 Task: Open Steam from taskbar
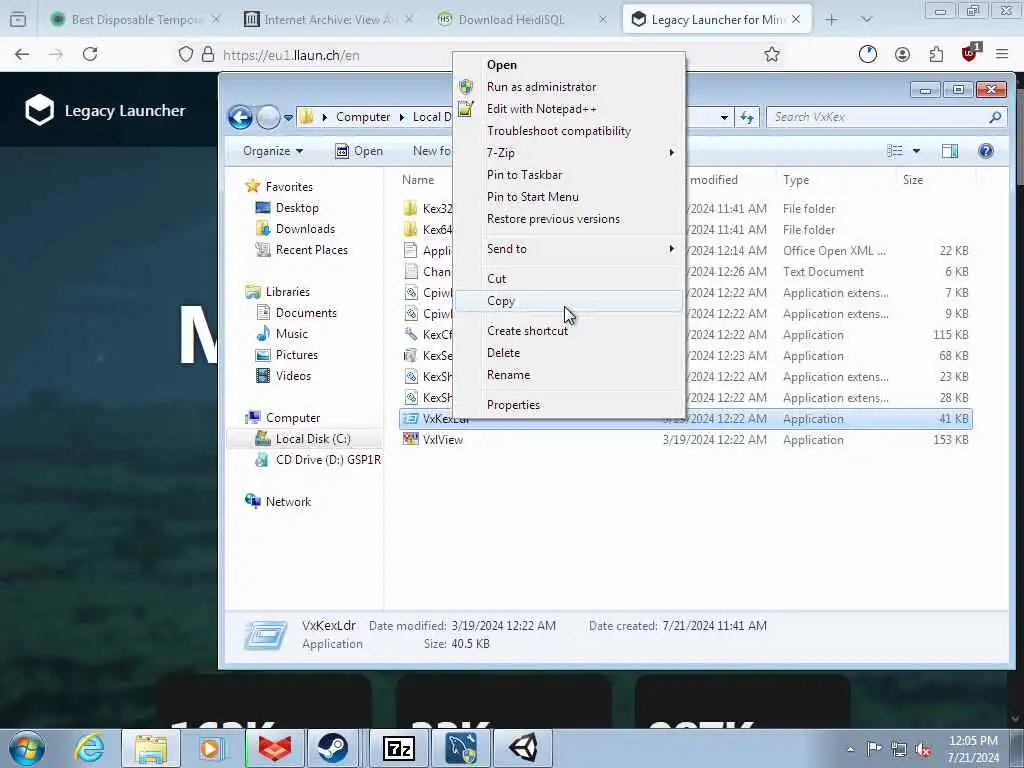[332, 748]
